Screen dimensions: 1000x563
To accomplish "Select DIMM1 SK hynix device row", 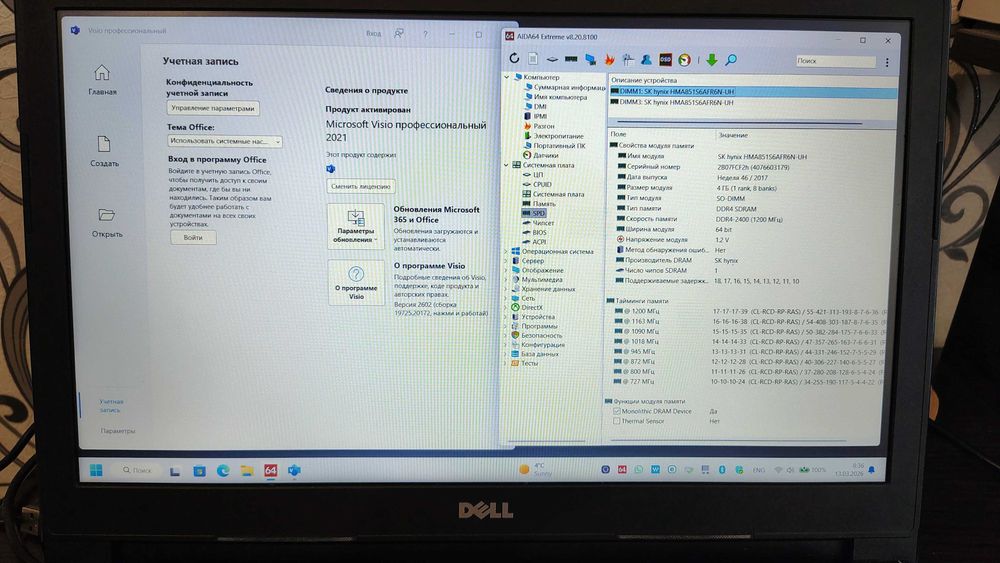I will click(753, 92).
